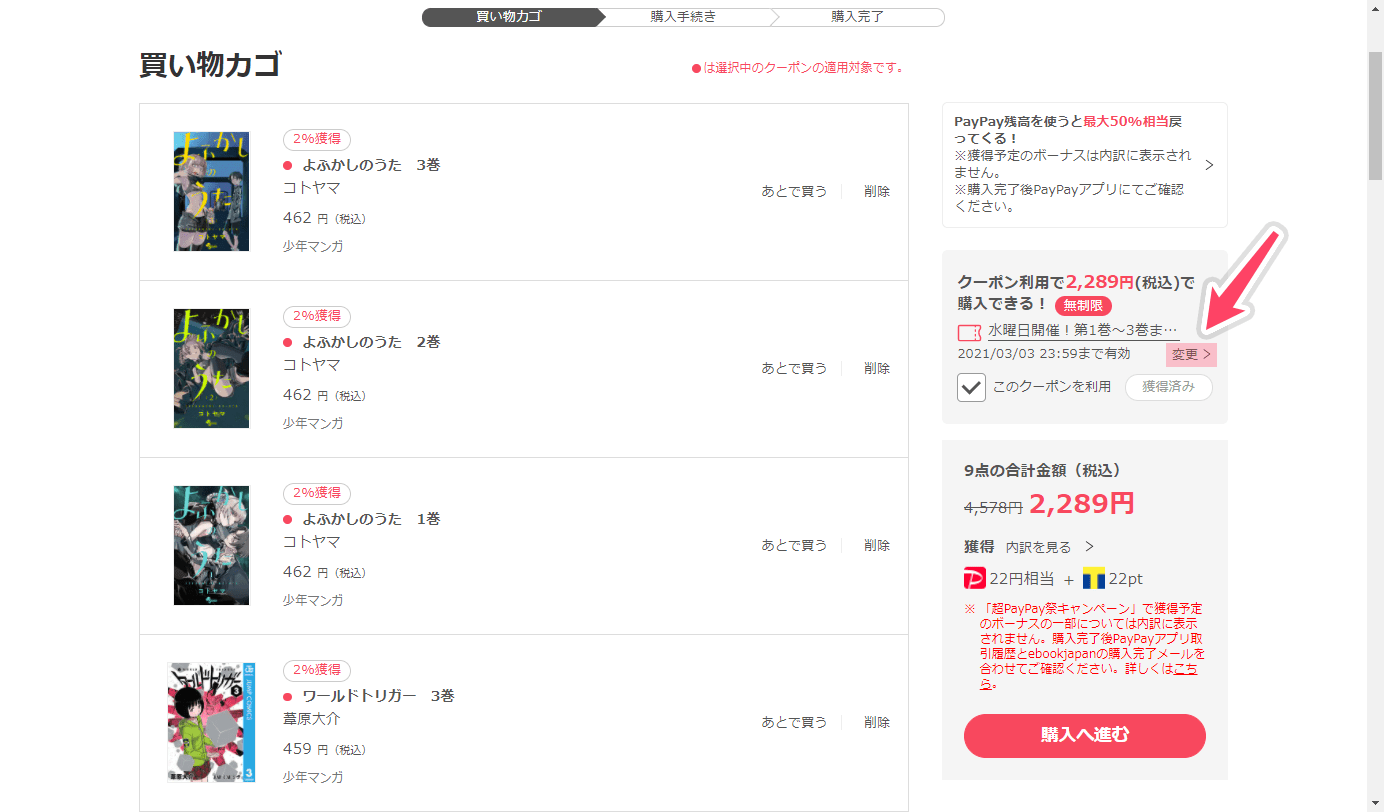Viewport: 1384px width, 812px height.
Task: Open よふかしのうた 1巻 cover thumbnail
Action: (211, 545)
